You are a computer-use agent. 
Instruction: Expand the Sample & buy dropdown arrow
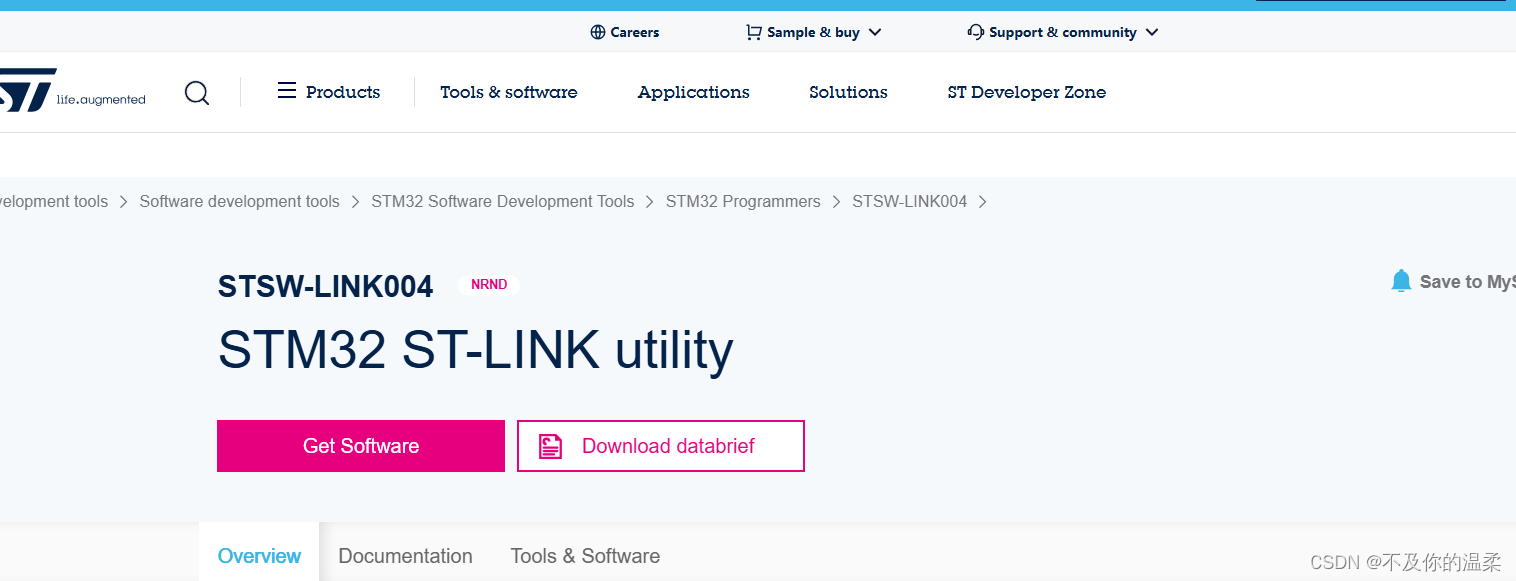click(875, 32)
